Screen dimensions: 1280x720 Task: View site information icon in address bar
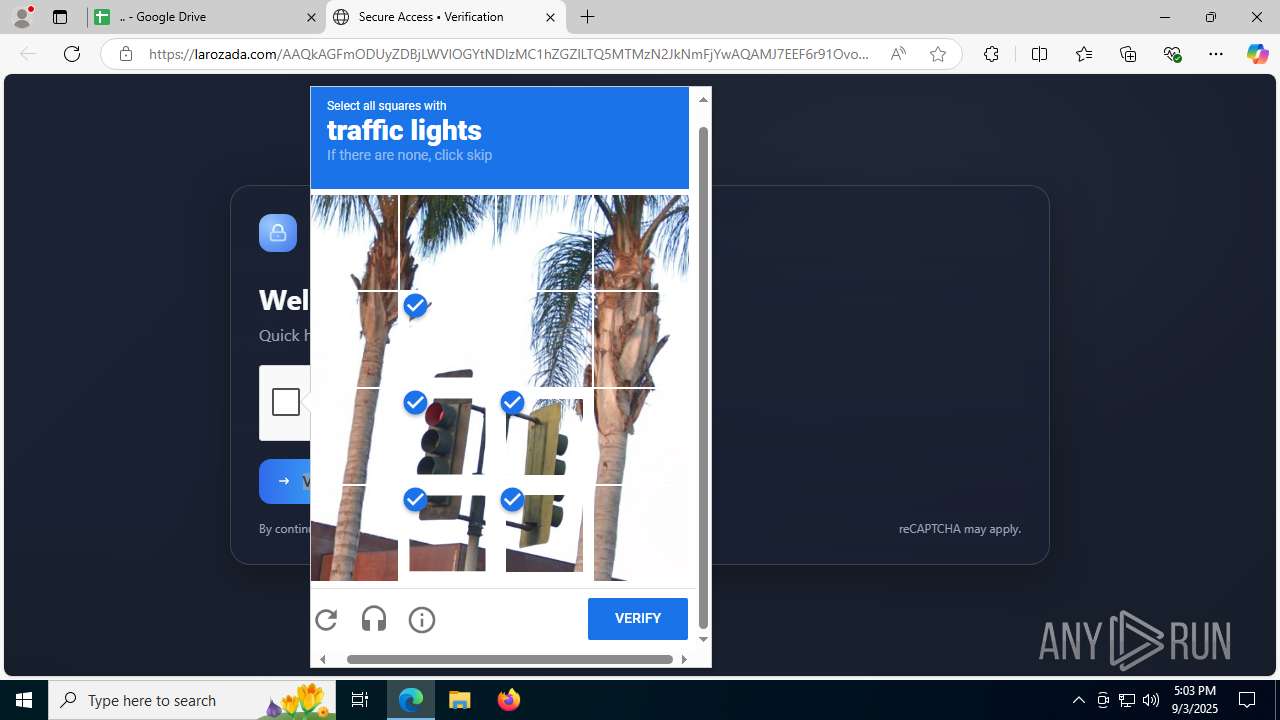(125, 54)
